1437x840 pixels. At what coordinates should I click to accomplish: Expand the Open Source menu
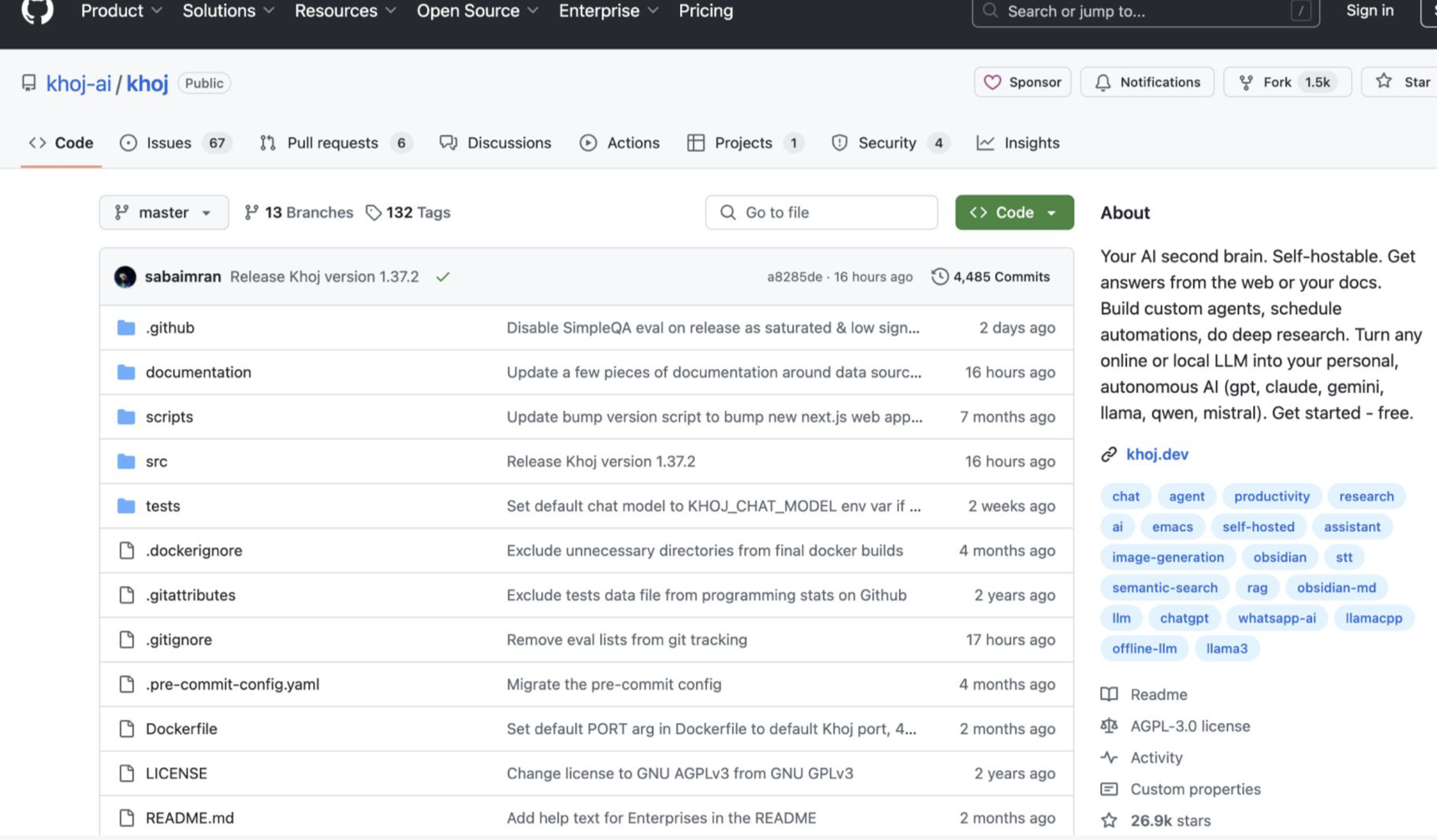477,11
